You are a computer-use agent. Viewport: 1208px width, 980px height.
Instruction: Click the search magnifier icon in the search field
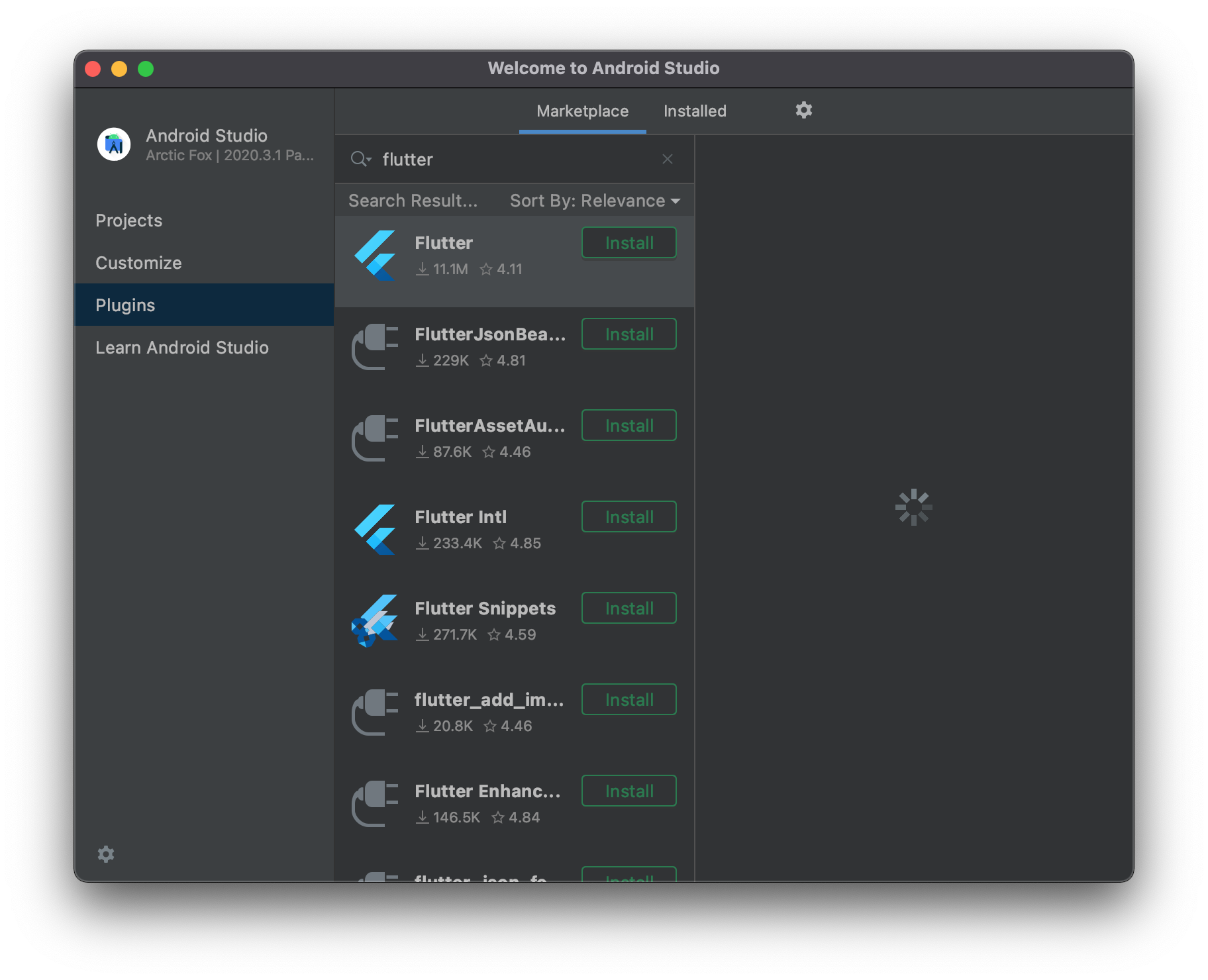click(361, 159)
